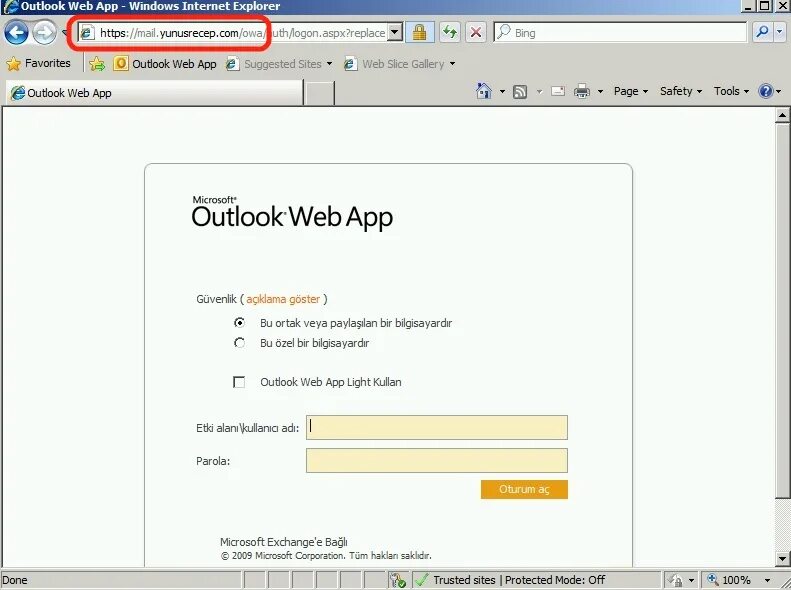Click the açıklama göster link
This screenshot has width=791, height=590.
click(282, 299)
